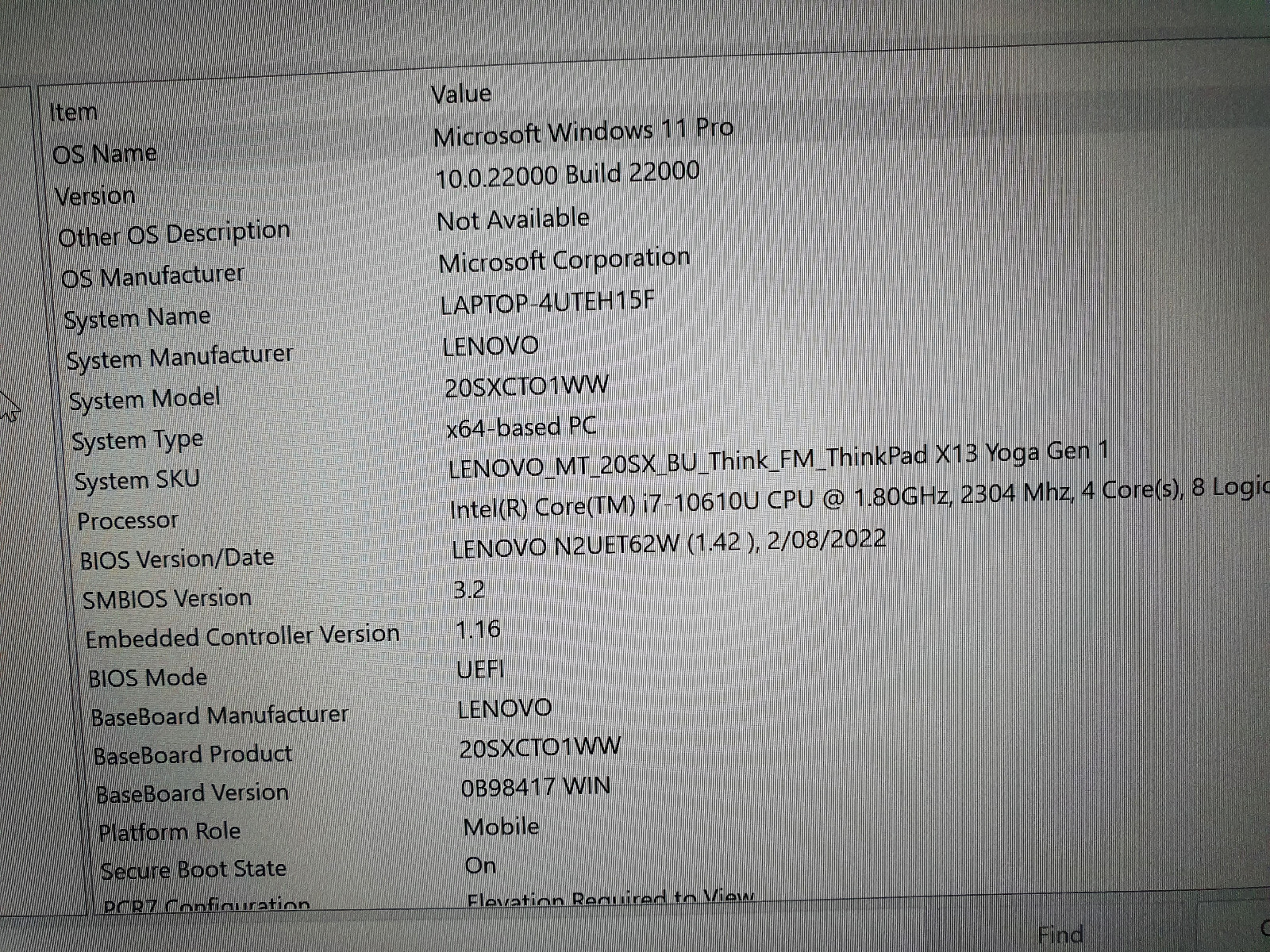Select value Microsoft Windows 11 Pro

click(583, 131)
